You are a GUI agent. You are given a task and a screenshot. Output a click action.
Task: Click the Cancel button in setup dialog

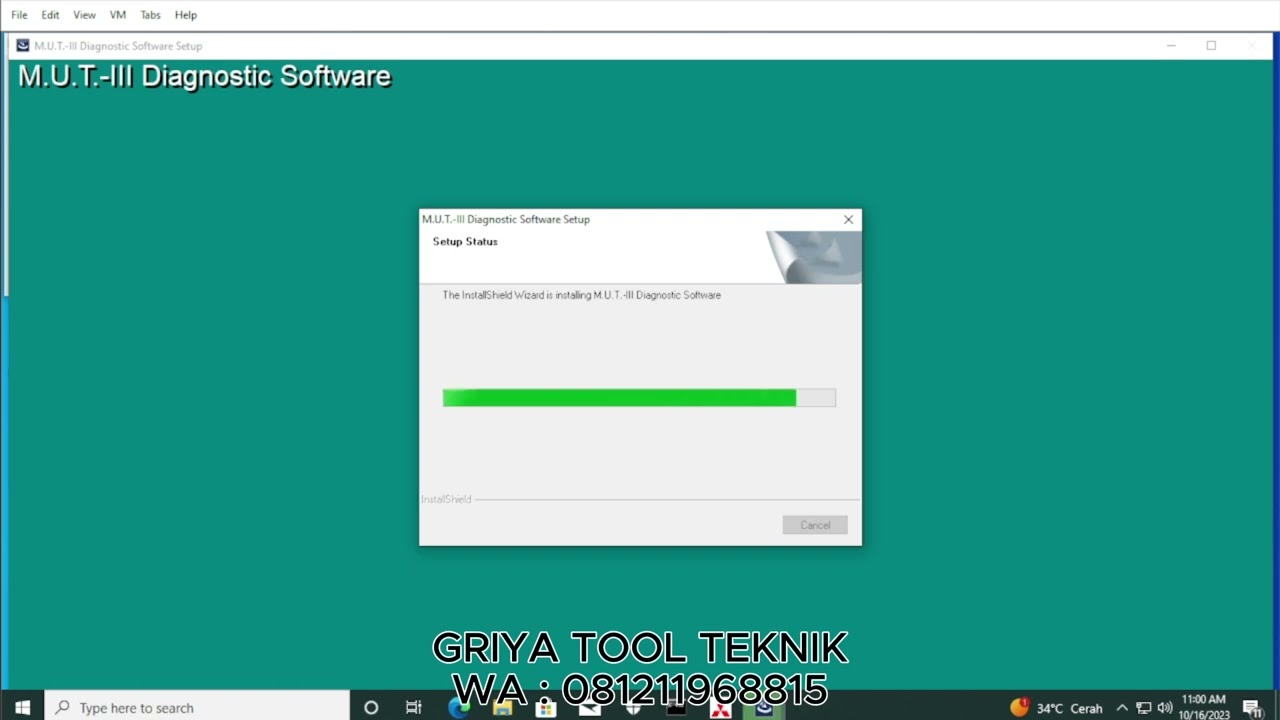pos(815,525)
